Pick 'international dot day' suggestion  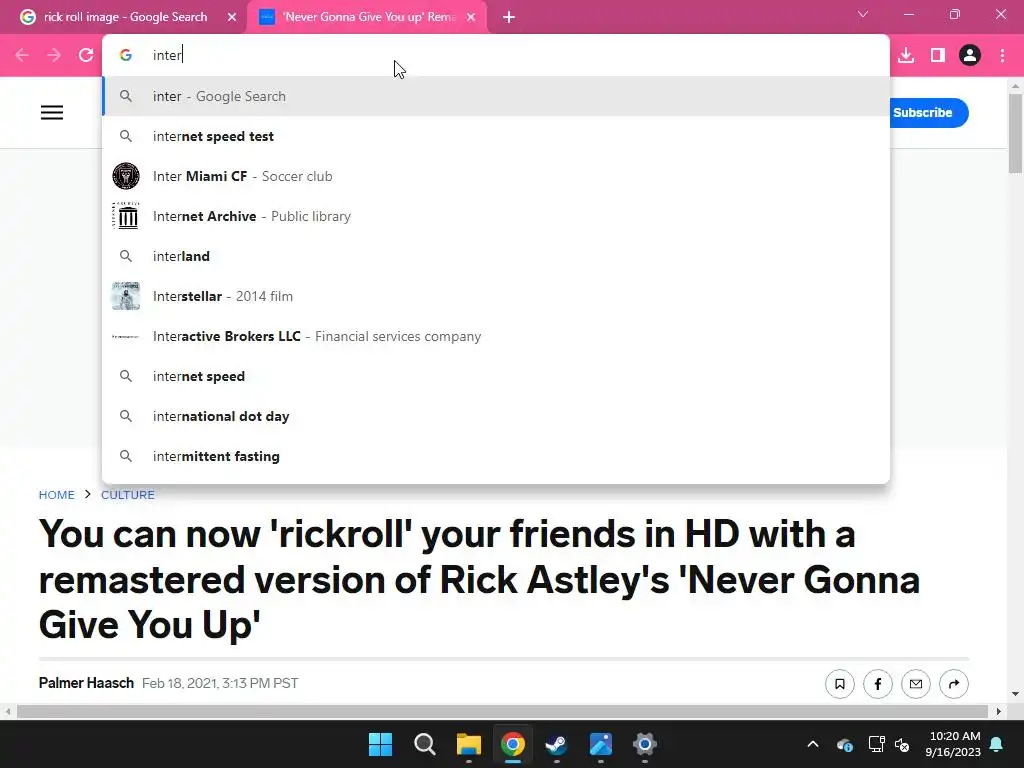[496, 416]
